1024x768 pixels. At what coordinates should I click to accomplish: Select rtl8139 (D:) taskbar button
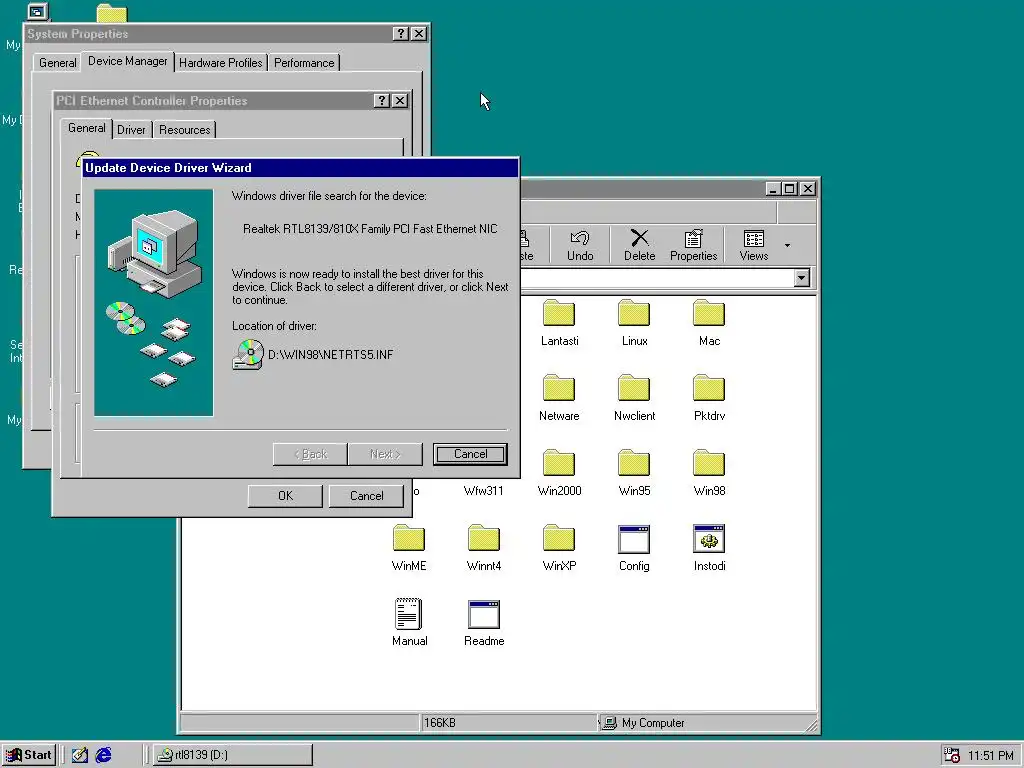[232, 755]
